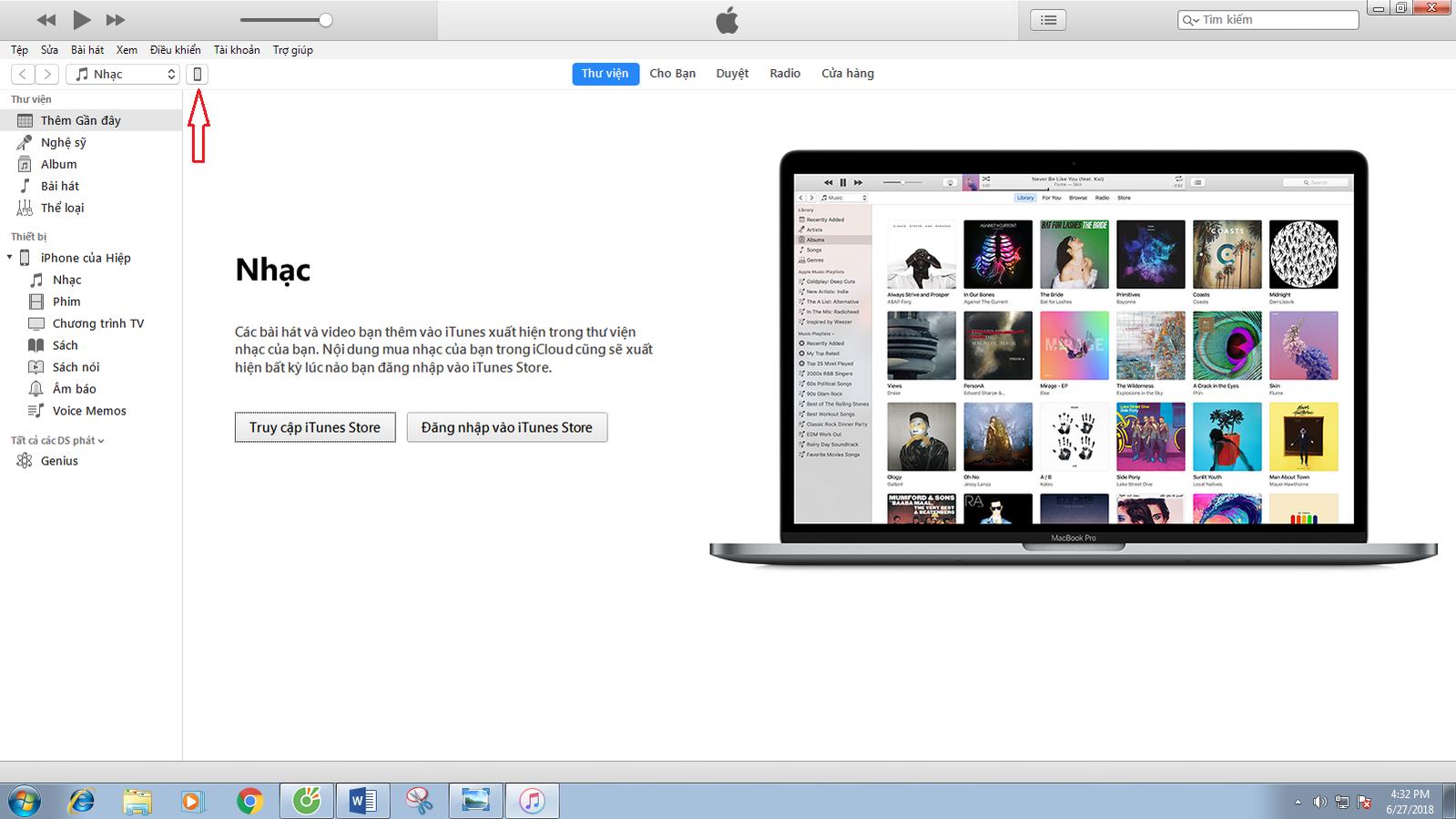Open Voice Memos in device list
Viewport: 1456px width, 819px height.
(88, 411)
